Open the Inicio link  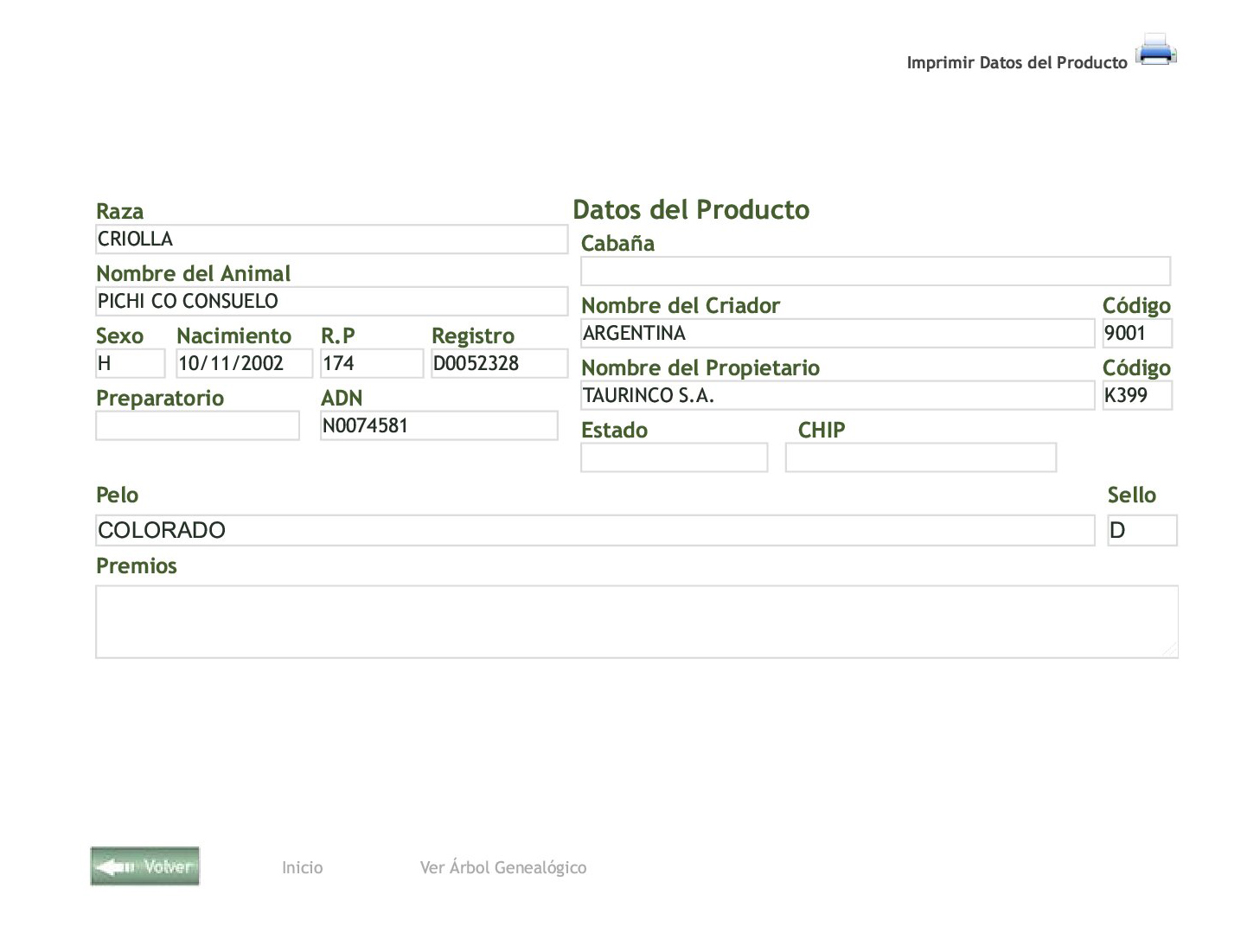coord(302,867)
